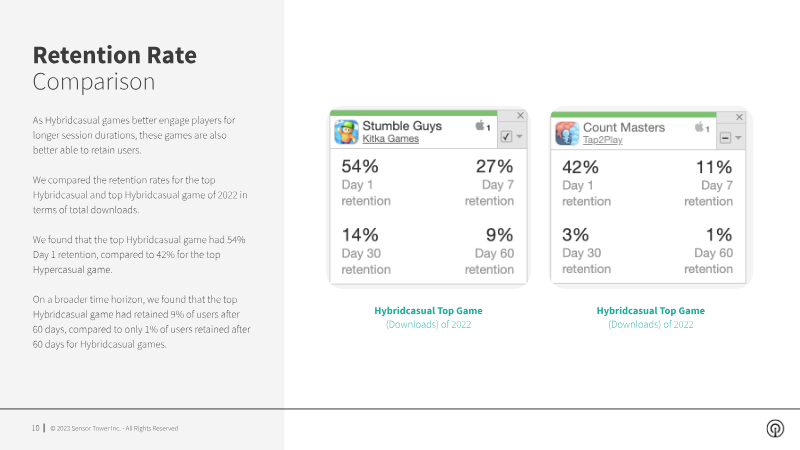
Task: Close the Stumble Guys card
Action: click(x=520, y=116)
